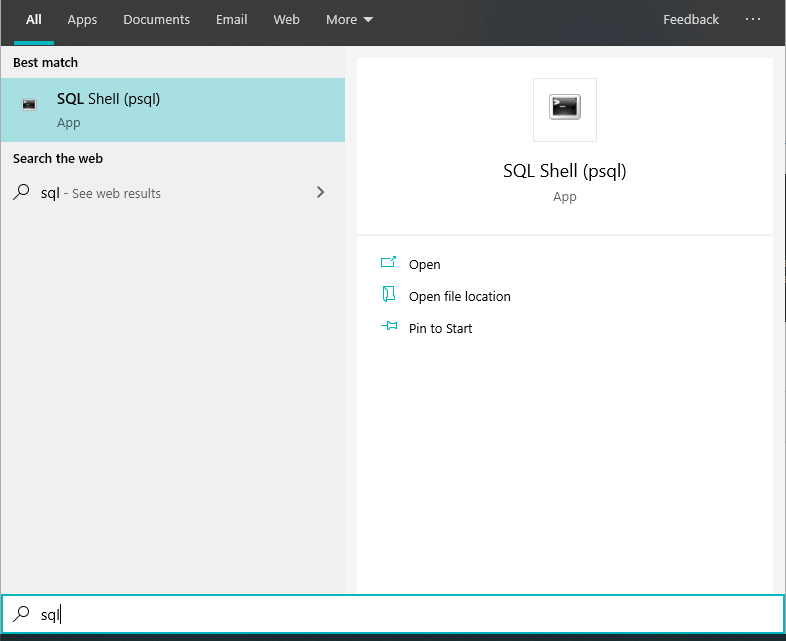Viewport: 786px width, 641px height.
Task: Click the magnifier icon in the search box
Action: [21, 614]
